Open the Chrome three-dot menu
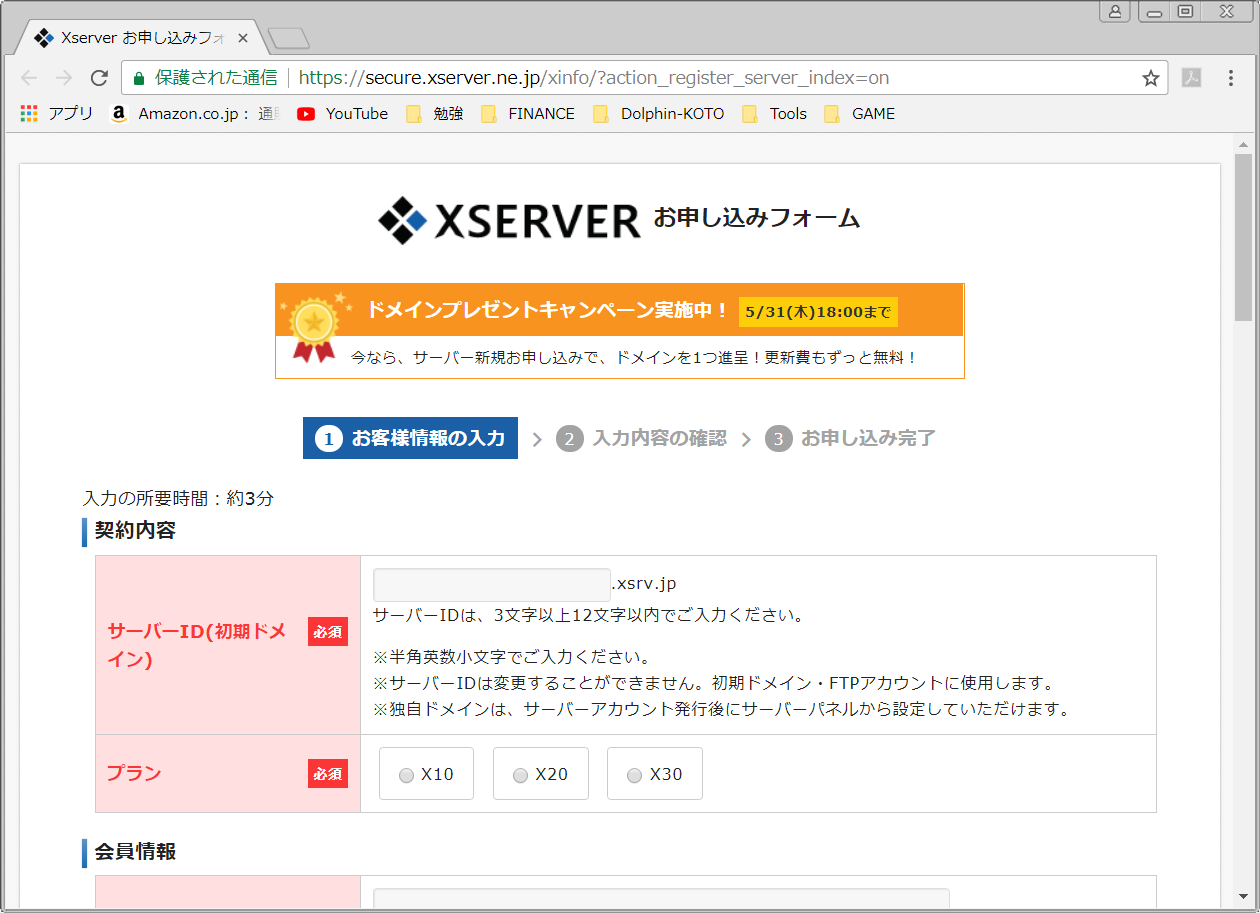 click(x=1231, y=78)
